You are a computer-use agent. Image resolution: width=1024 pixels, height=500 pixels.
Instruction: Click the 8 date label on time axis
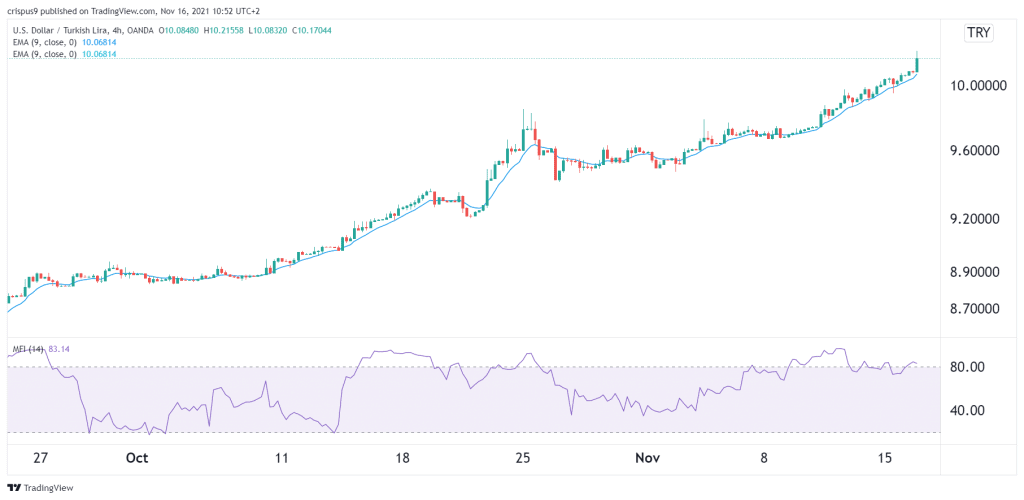pos(764,458)
